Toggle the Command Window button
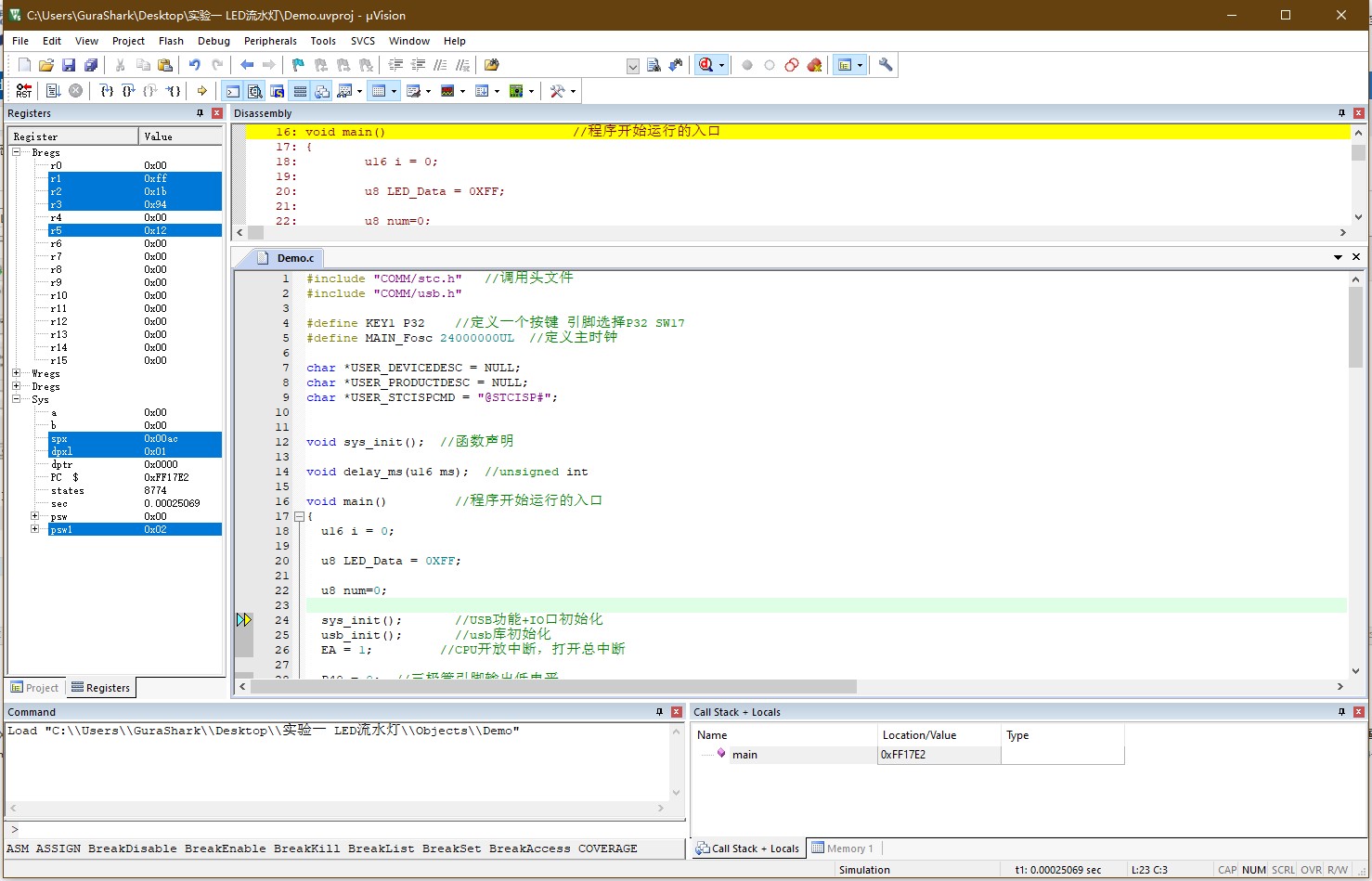Image resolution: width=1372 pixels, height=881 pixels. [232, 91]
